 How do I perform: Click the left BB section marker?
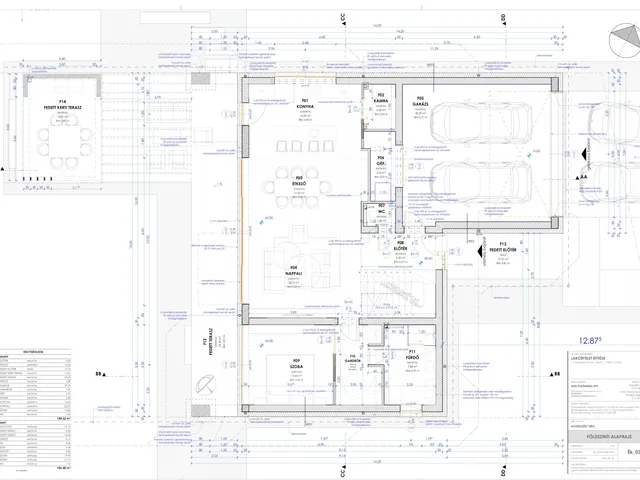tap(100, 375)
